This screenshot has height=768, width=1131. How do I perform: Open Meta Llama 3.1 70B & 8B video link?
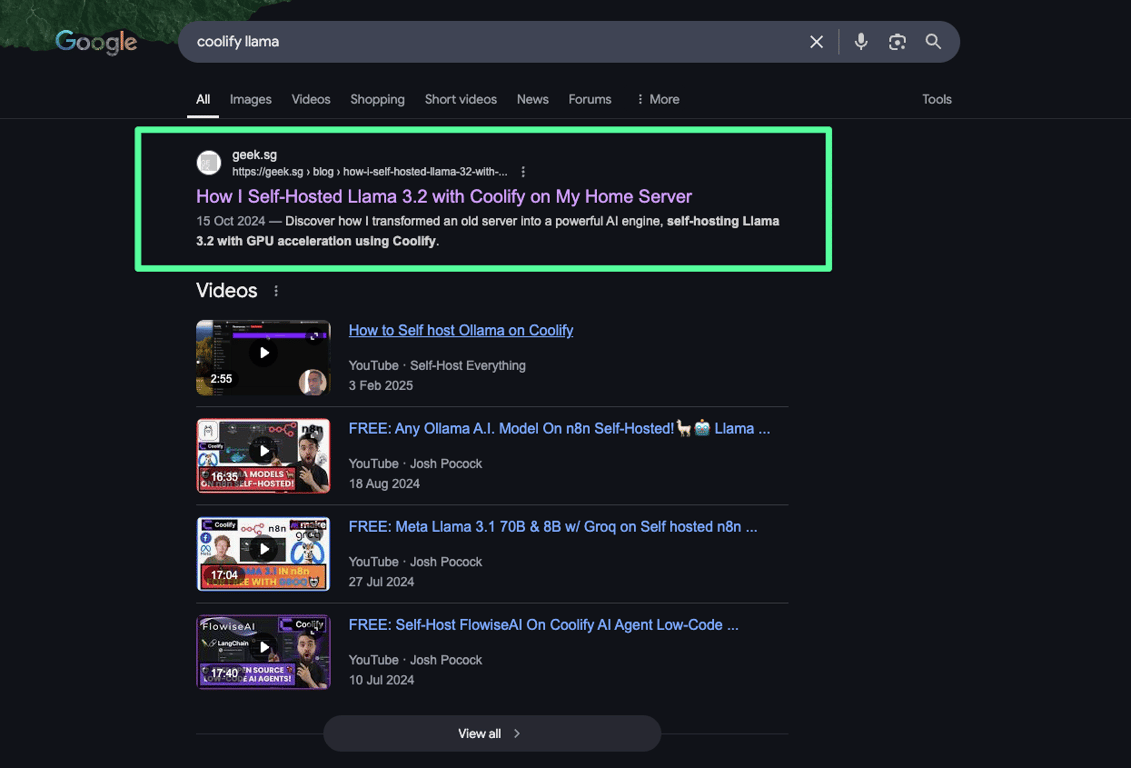[x=553, y=526]
